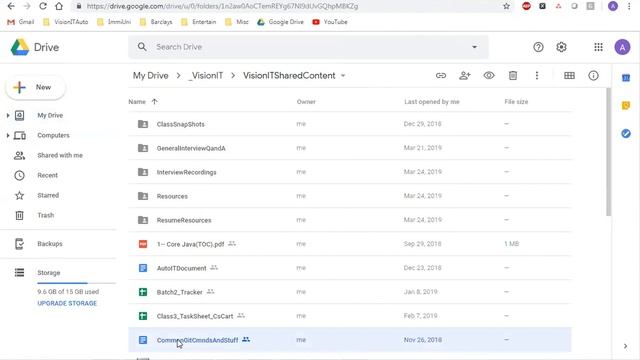Open Computers in sidebar
The image size is (640, 360).
tap(53, 136)
